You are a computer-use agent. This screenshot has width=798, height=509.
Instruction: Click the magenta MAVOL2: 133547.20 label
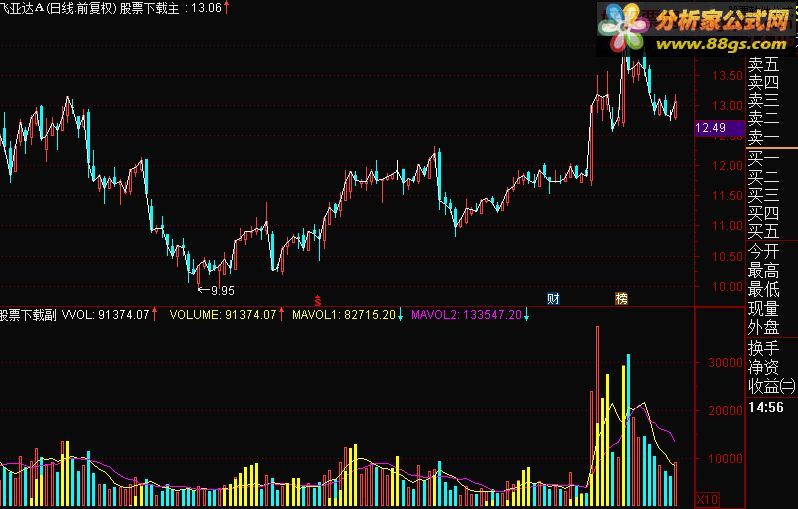pos(470,315)
